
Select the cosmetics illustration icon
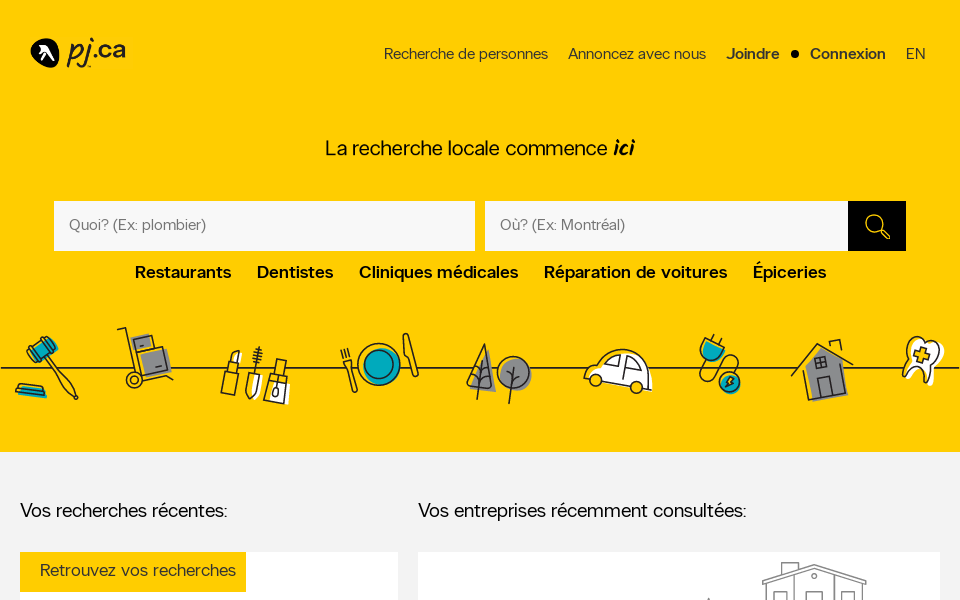coord(255,370)
